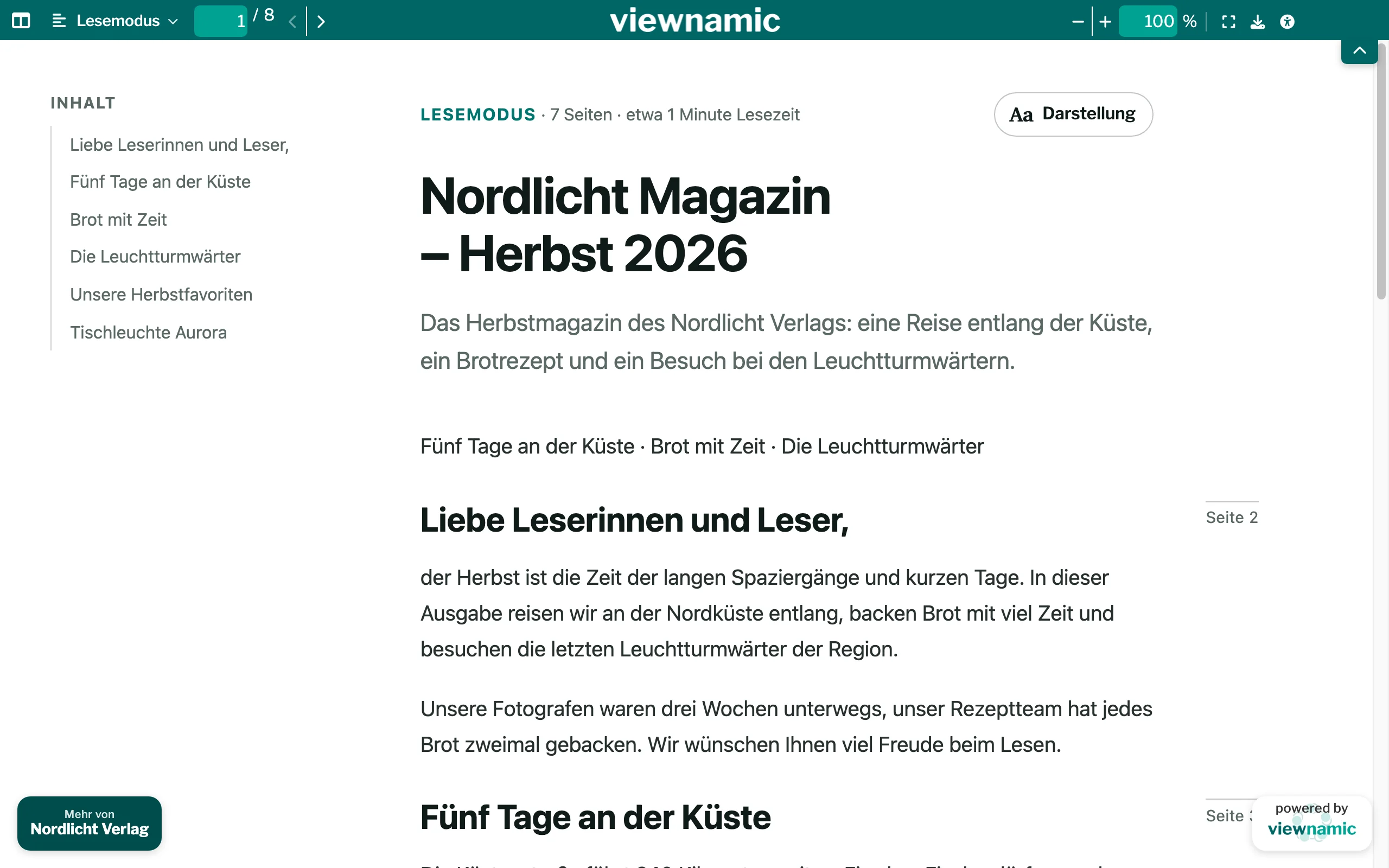Click the Nordlicht Magazin main heading

625,225
